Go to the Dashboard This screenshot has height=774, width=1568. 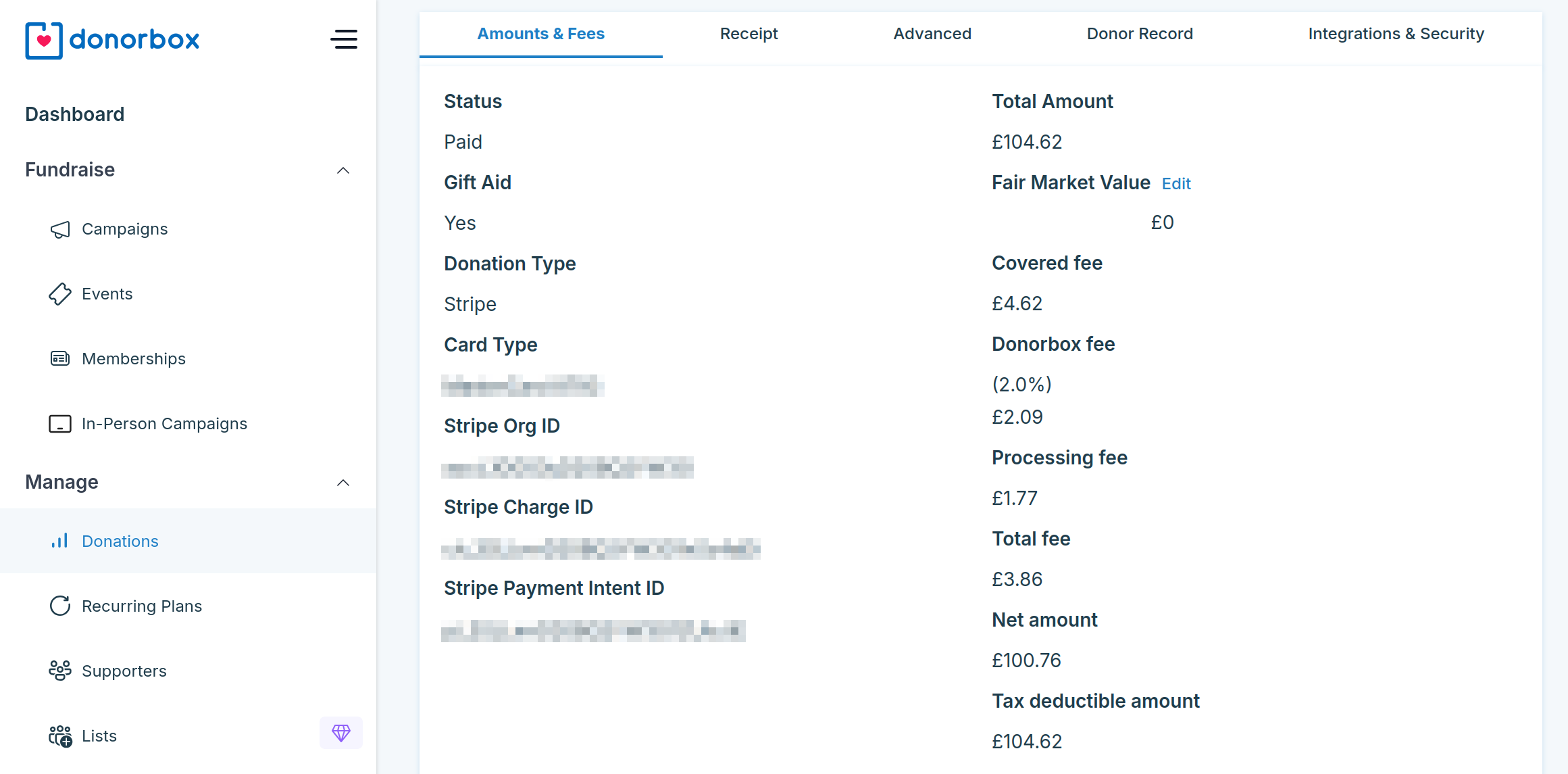click(74, 114)
